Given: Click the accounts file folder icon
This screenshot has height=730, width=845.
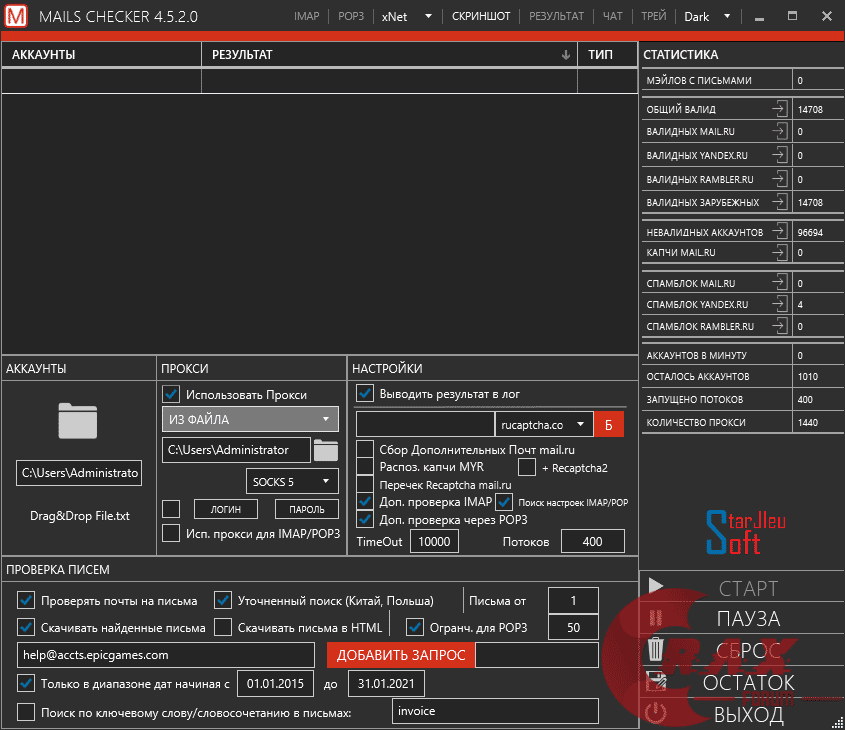Looking at the screenshot, I should [x=78, y=421].
